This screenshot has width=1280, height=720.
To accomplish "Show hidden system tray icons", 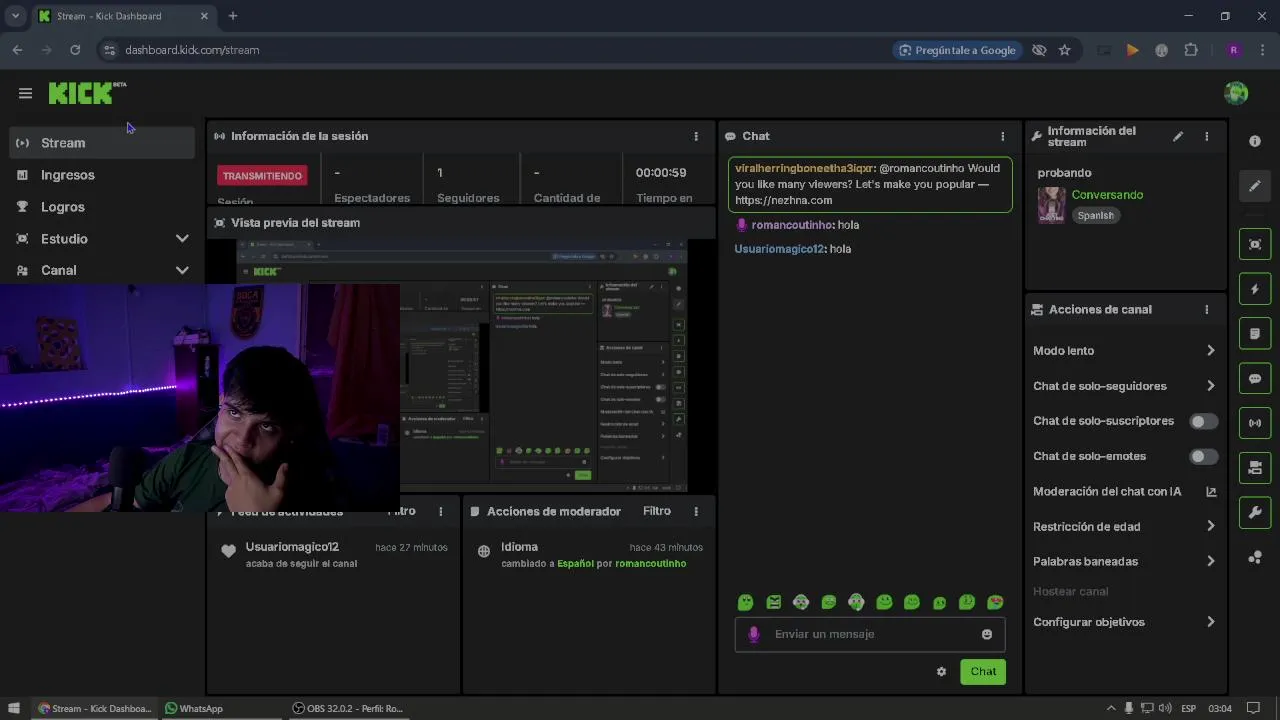I will [x=1110, y=708].
